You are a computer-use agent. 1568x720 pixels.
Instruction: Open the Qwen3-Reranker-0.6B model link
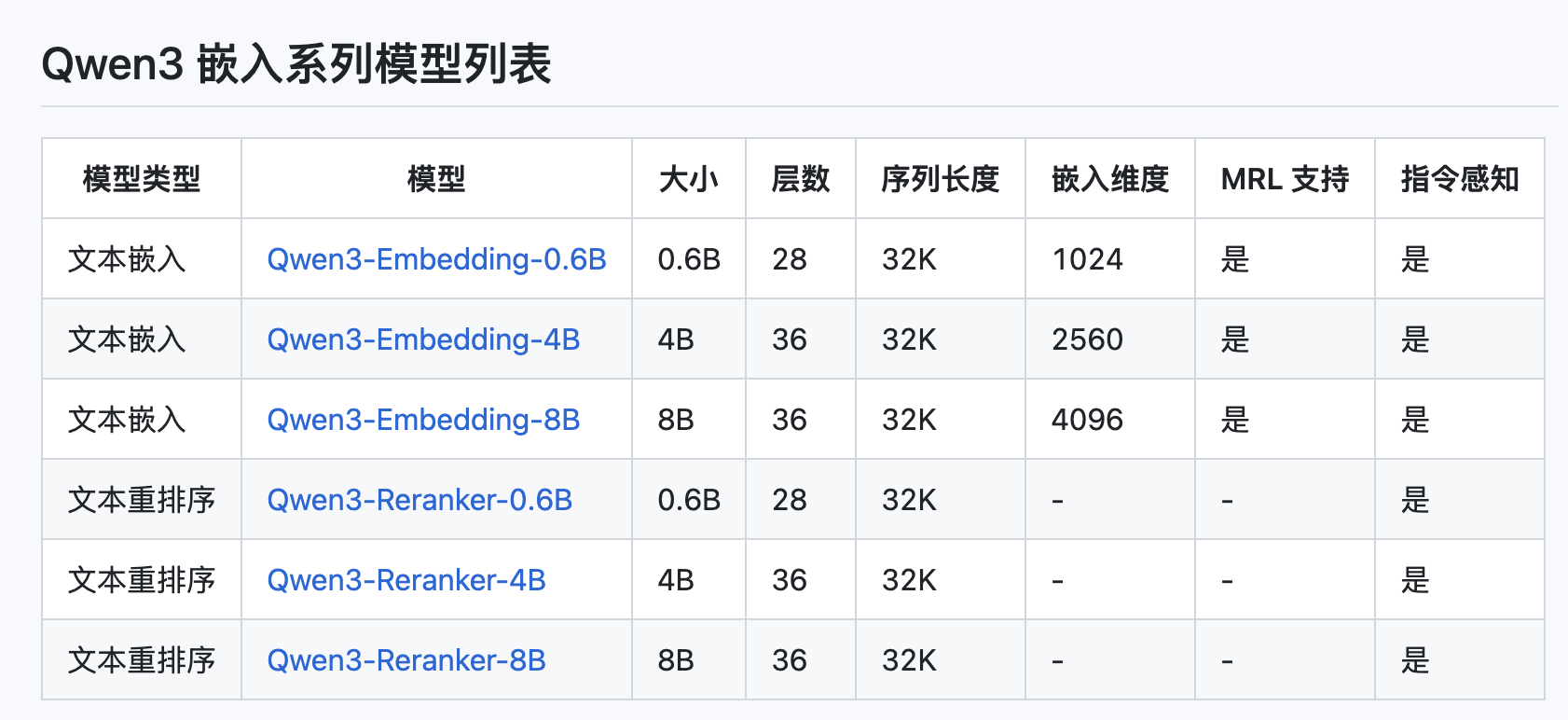pyautogui.click(x=420, y=500)
